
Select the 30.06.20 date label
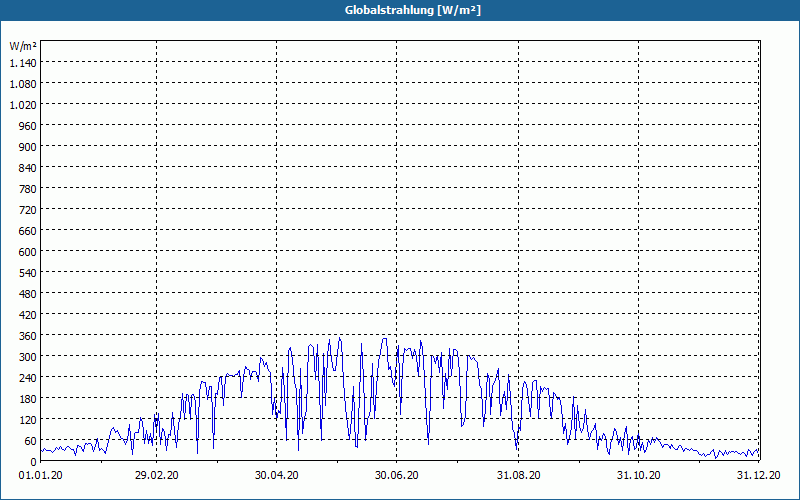[396, 476]
